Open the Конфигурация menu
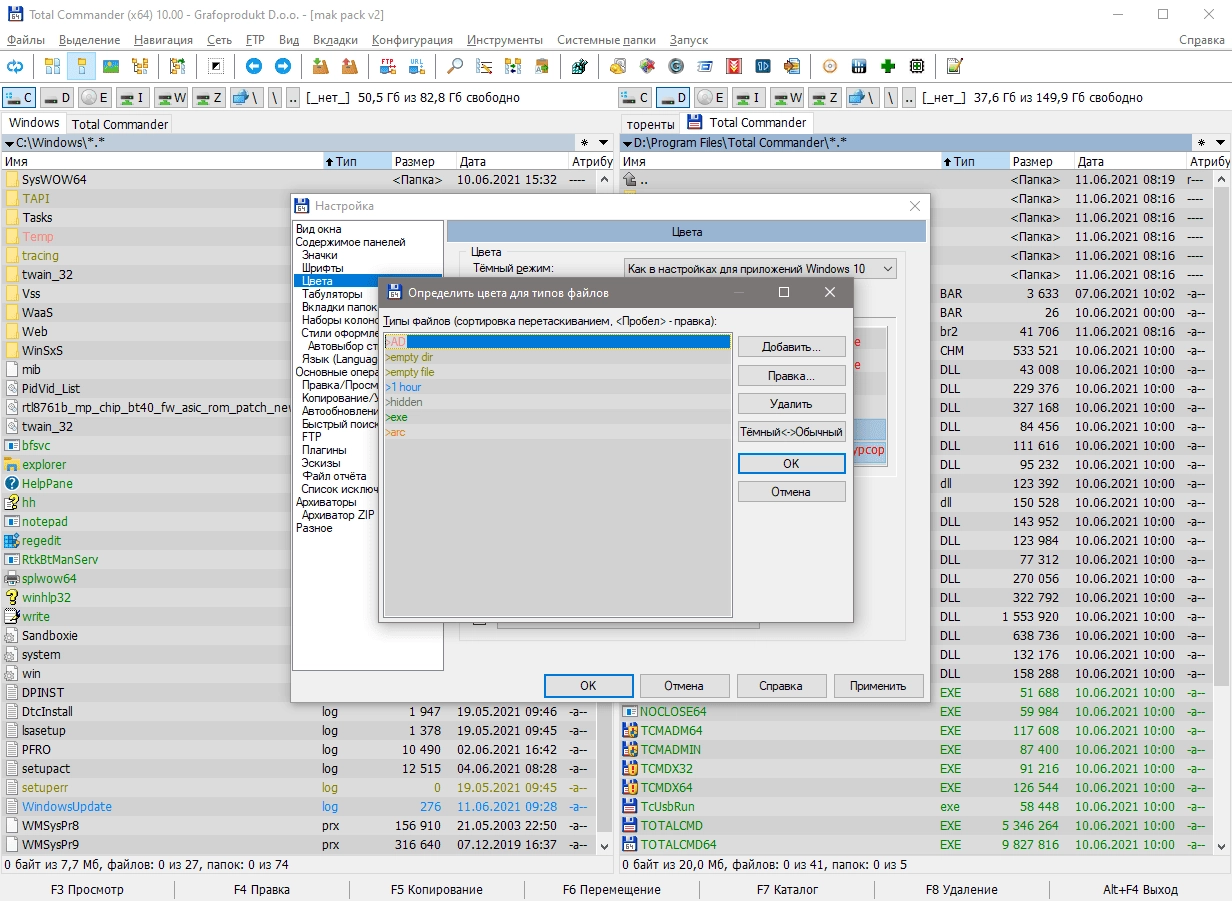 click(412, 40)
